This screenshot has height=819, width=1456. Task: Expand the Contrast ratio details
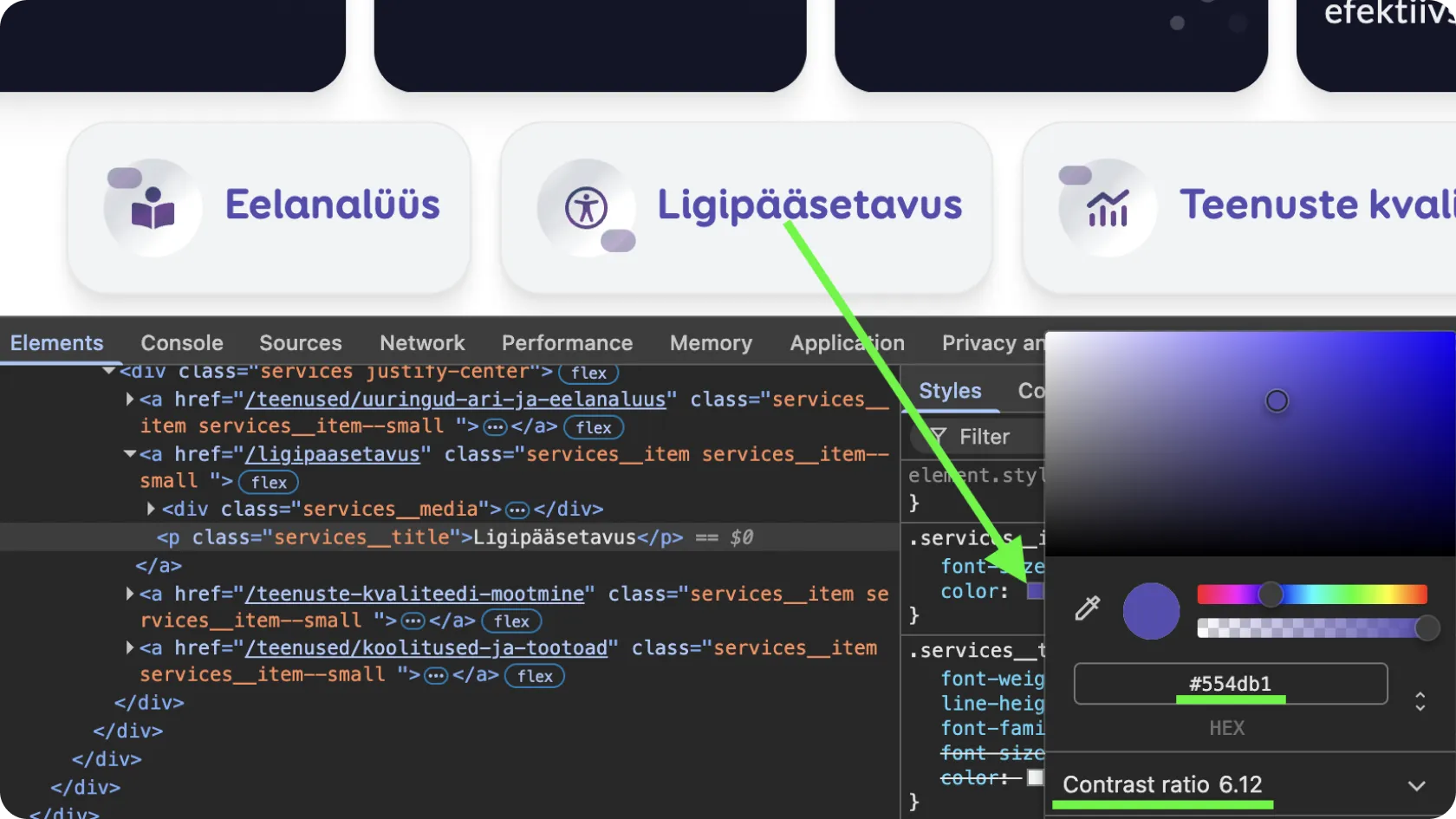tap(1416, 786)
